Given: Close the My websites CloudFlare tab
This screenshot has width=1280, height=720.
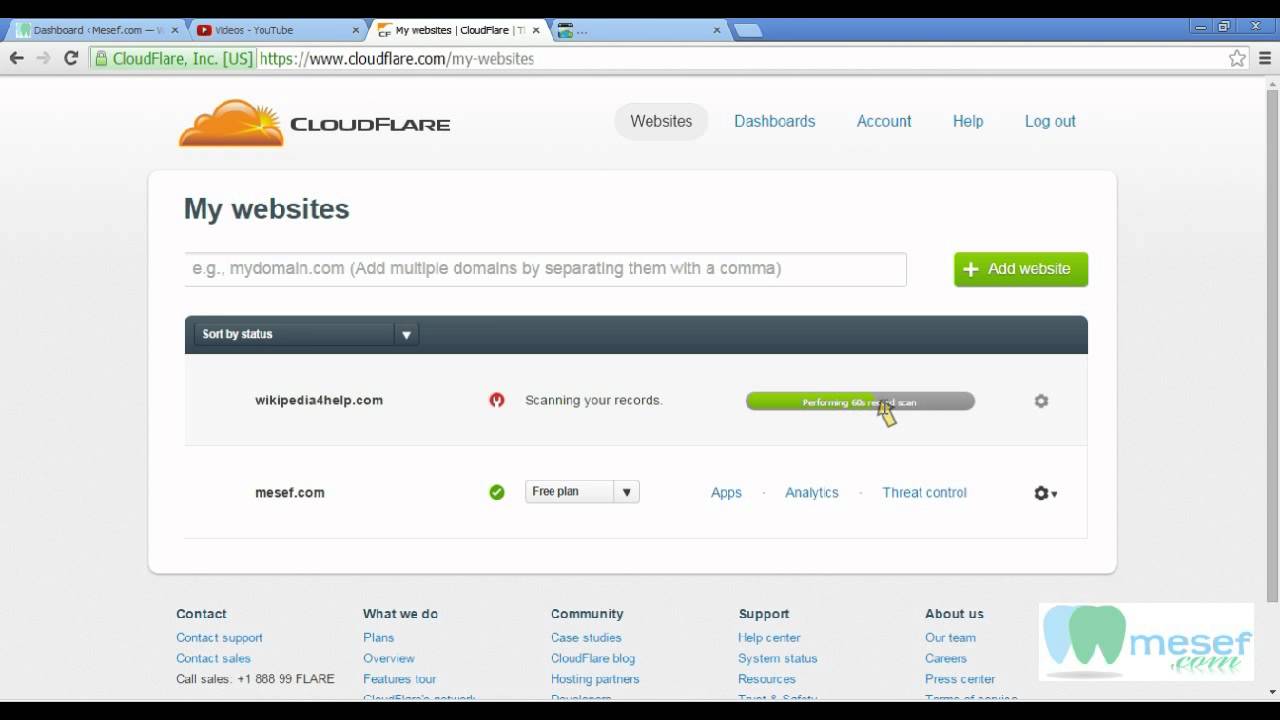Looking at the screenshot, I should coord(536,30).
